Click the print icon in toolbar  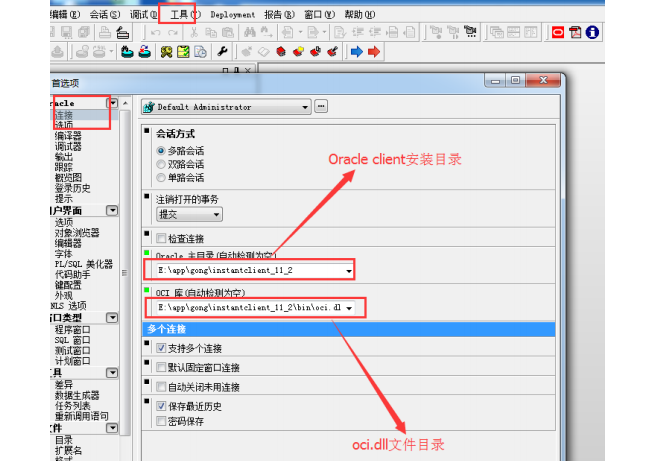[x=105, y=32]
